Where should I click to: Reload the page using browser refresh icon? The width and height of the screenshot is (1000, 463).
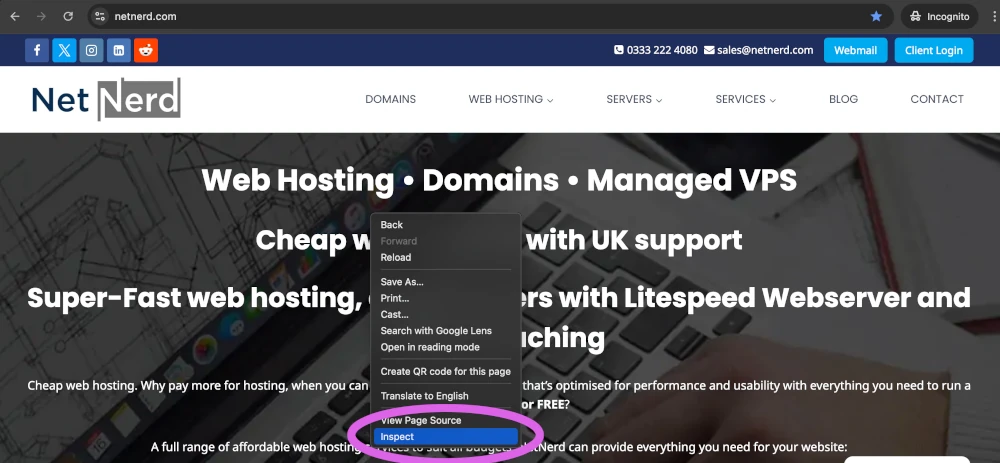coord(68,17)
